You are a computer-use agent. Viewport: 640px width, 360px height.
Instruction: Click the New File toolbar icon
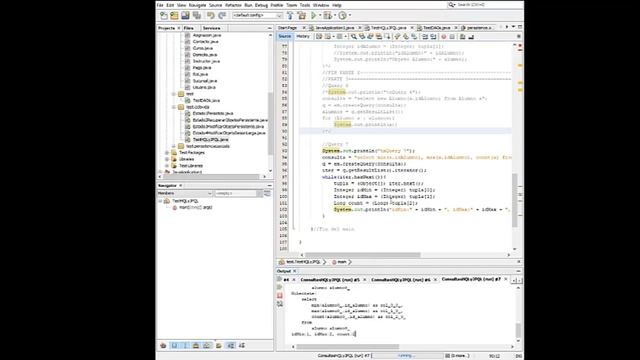point(164,16)
